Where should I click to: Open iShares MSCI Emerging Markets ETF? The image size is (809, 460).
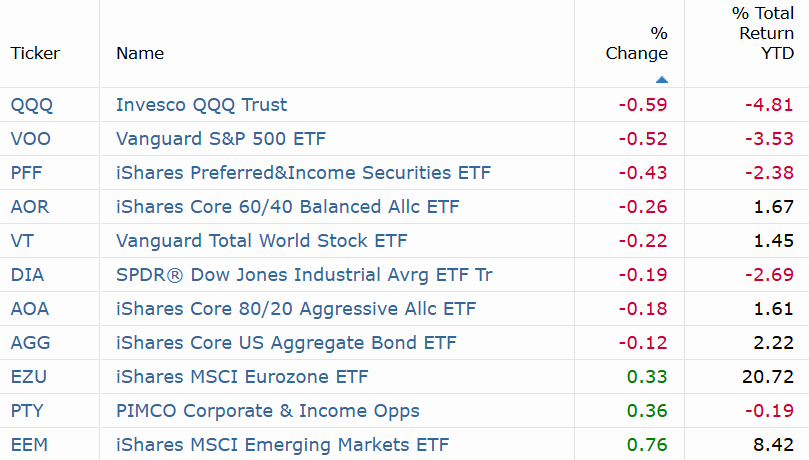pyautogui.click(x=282, y=445)
